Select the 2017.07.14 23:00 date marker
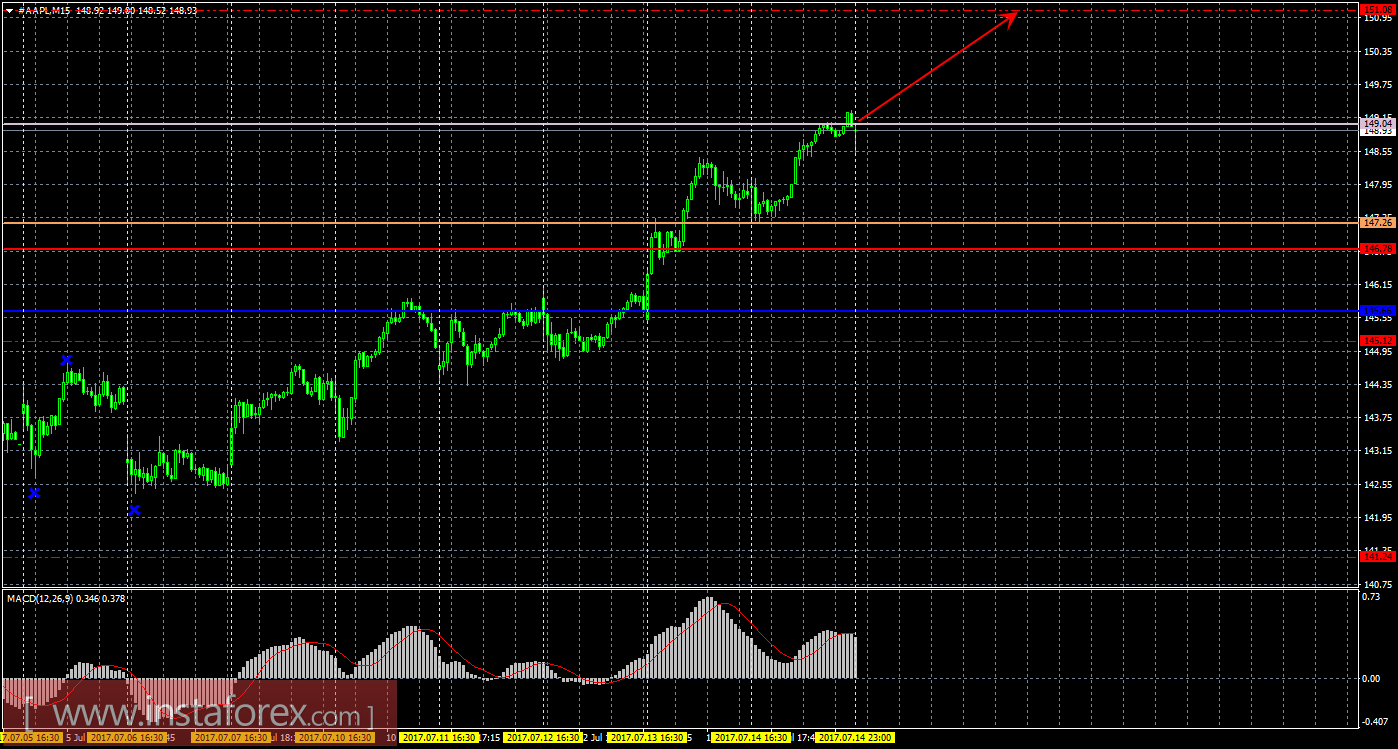 pos(855,738)
